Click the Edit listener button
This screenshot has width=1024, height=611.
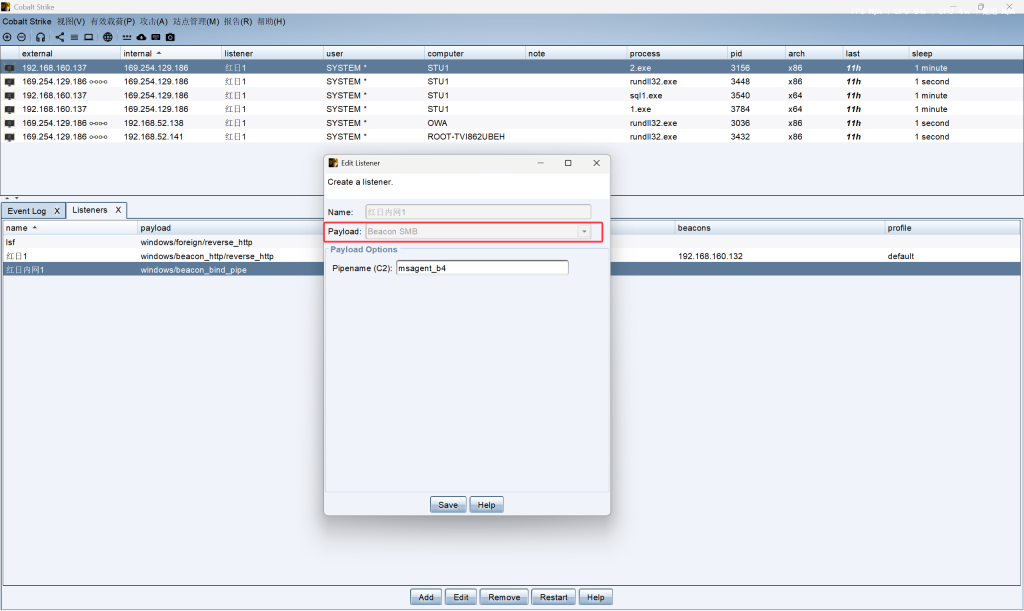coord(460,597)
